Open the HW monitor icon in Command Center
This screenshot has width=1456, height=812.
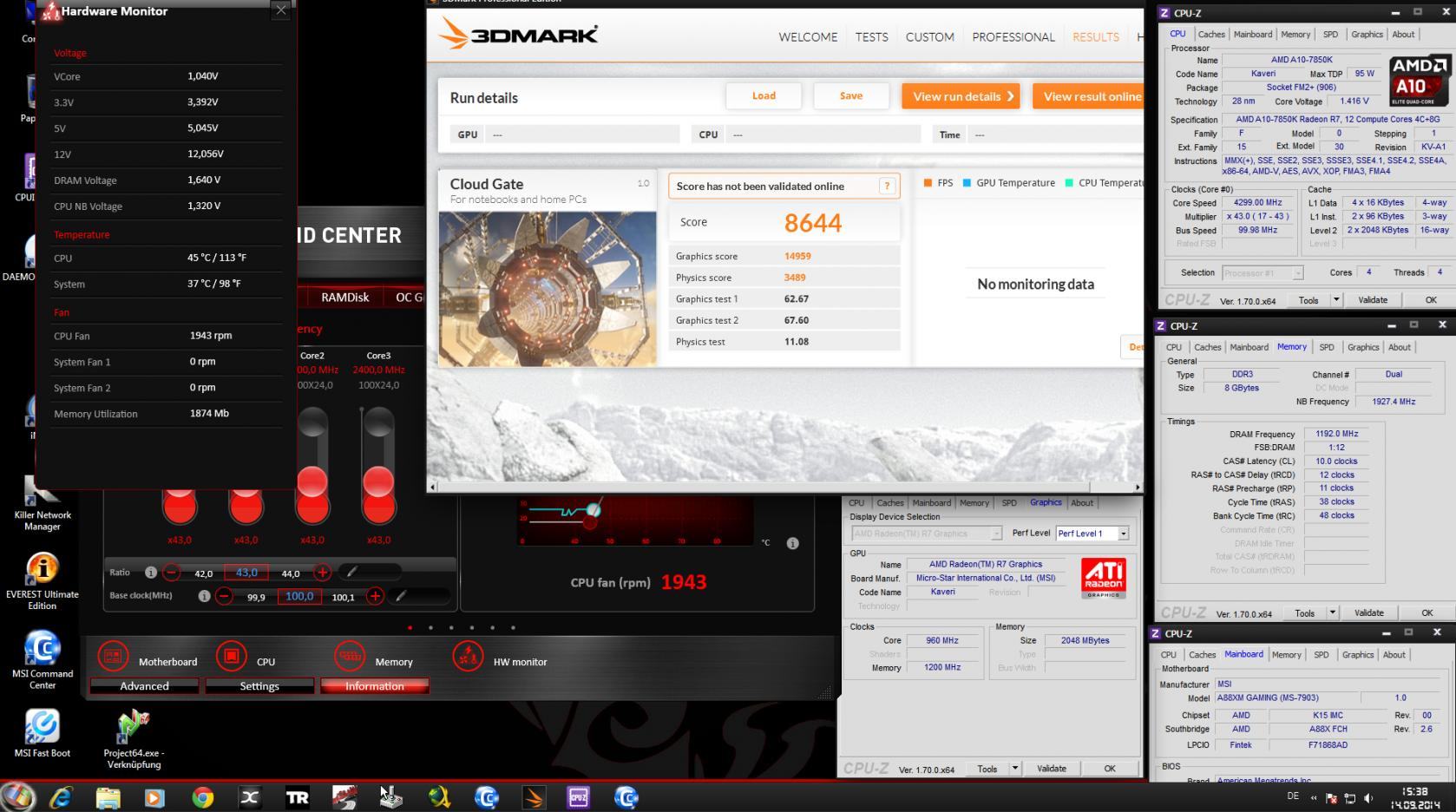click(468, 657)
